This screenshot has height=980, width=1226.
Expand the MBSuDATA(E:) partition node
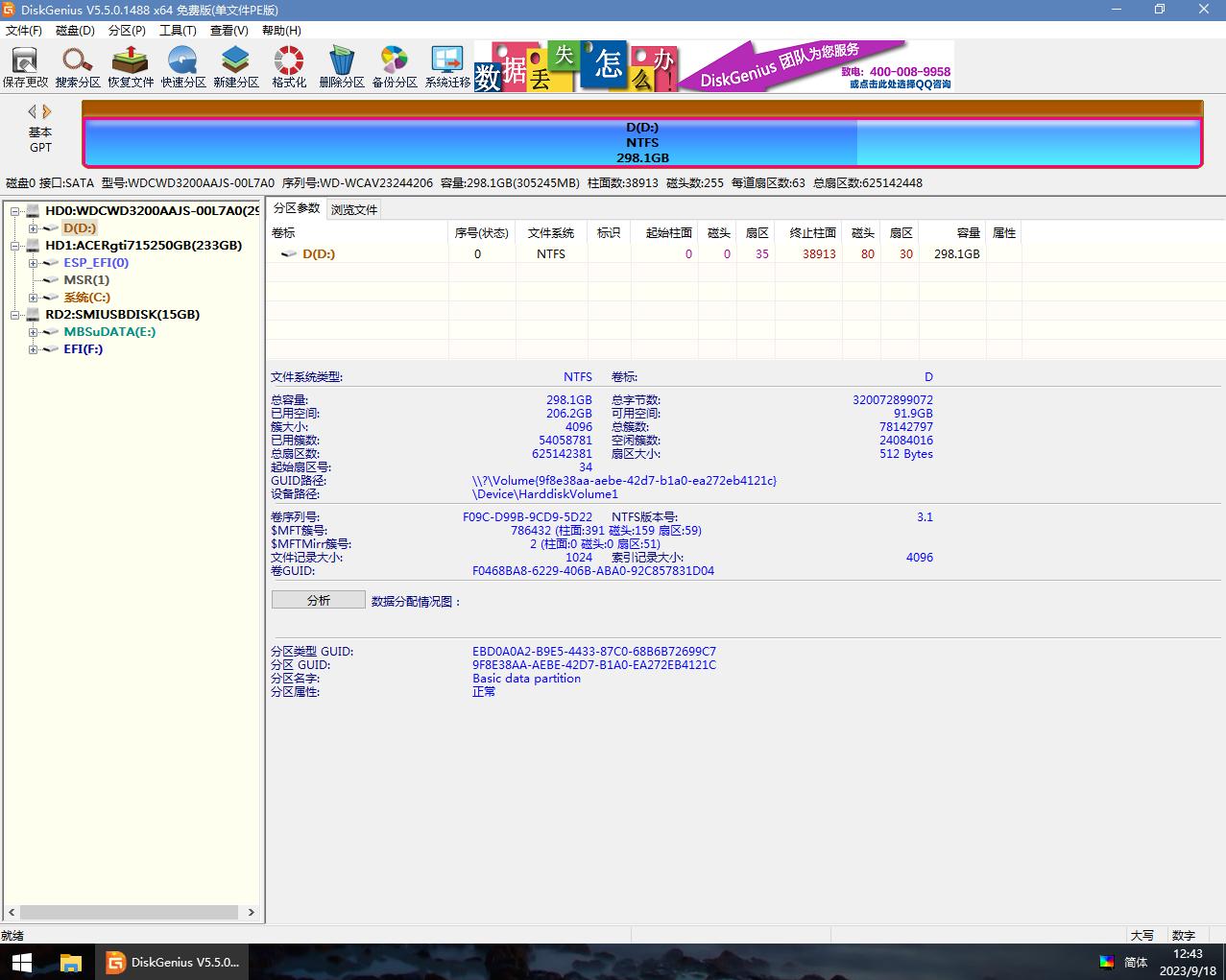tap(34, 332)
